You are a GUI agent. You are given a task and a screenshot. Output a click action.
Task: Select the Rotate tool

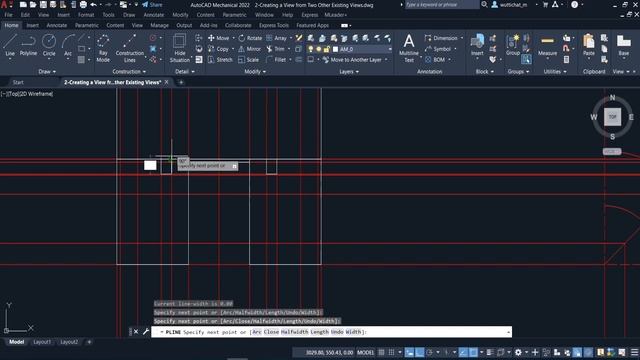[x=250, y=38]
